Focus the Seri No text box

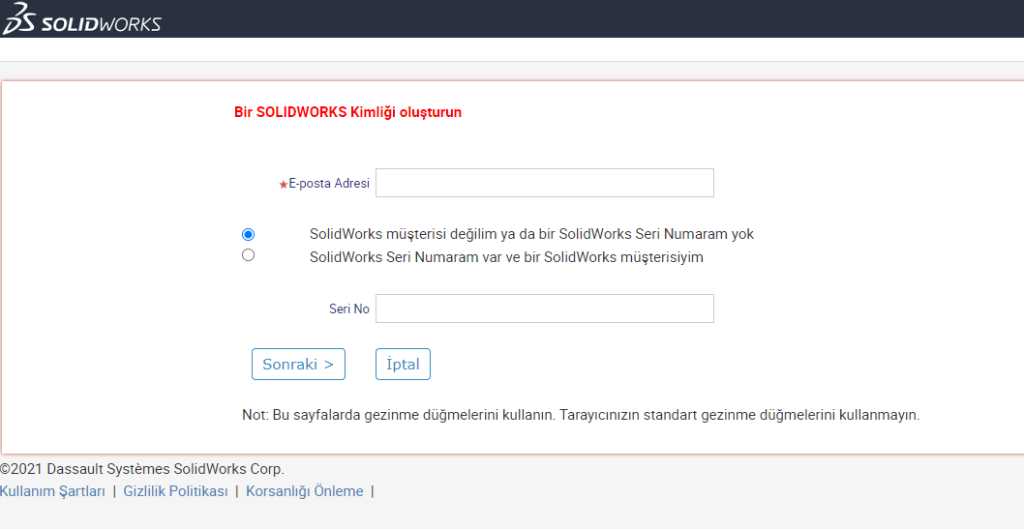544,309
